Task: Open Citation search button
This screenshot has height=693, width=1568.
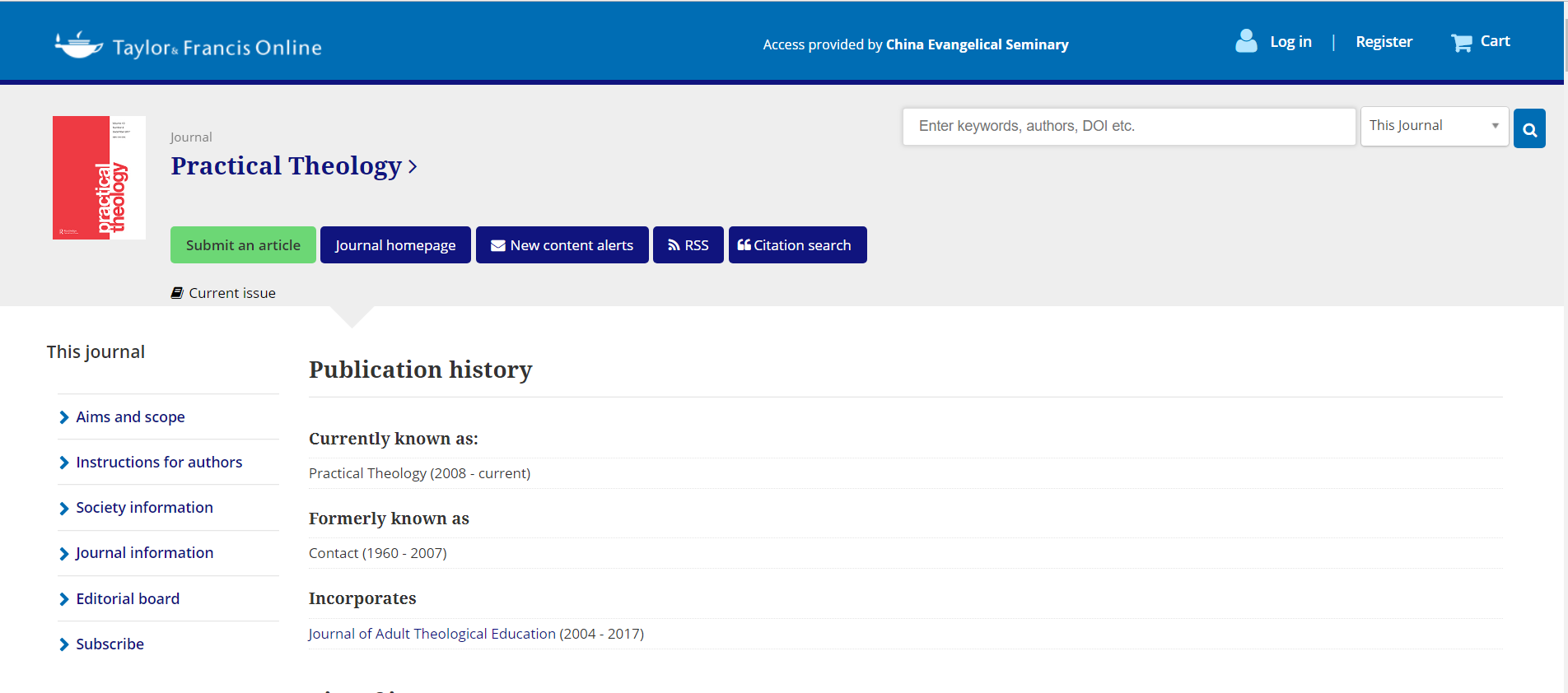Action: coord(797,245)
